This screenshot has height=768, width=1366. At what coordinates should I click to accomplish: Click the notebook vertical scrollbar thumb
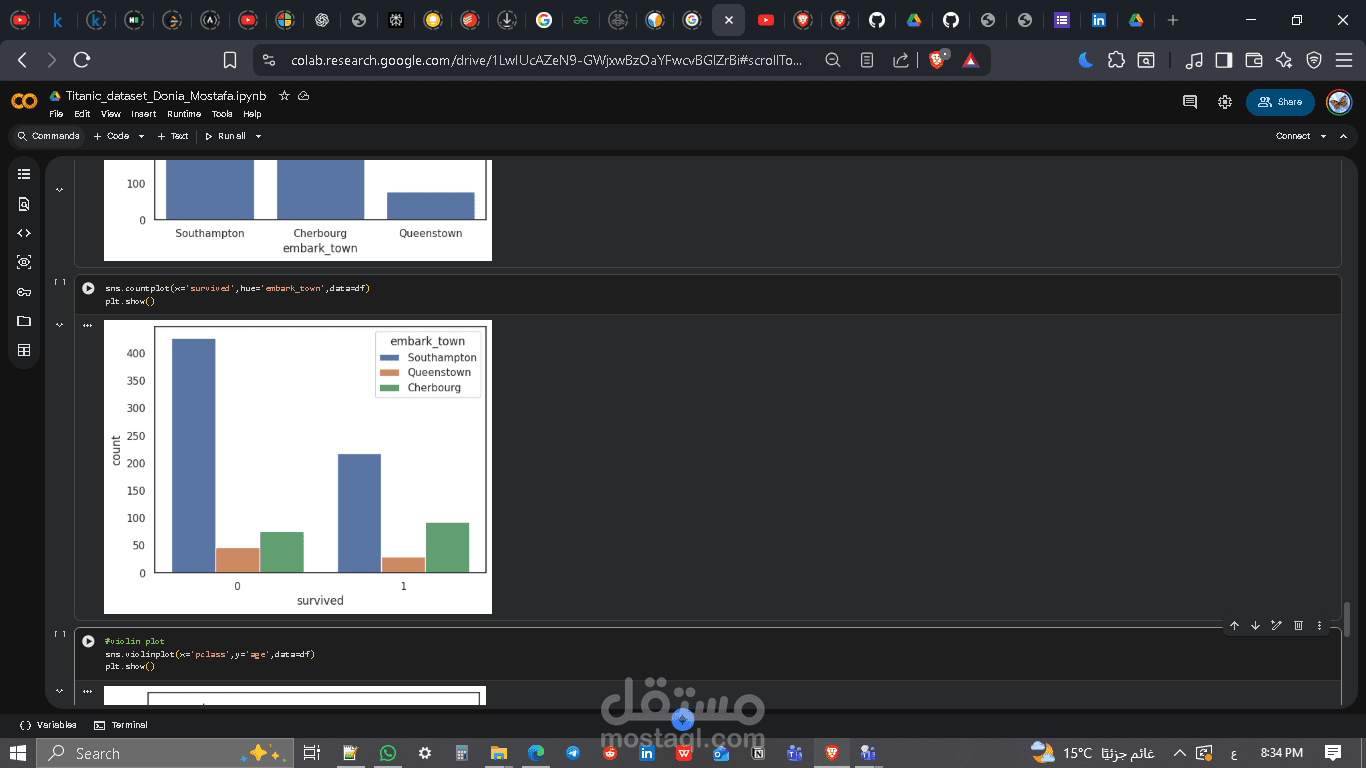tap(1346, 619)
